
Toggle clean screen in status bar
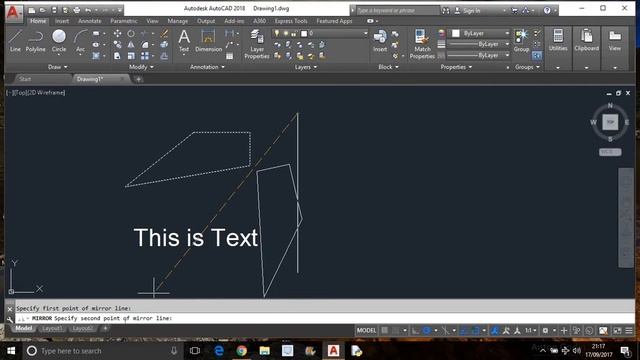click(617, 330)
